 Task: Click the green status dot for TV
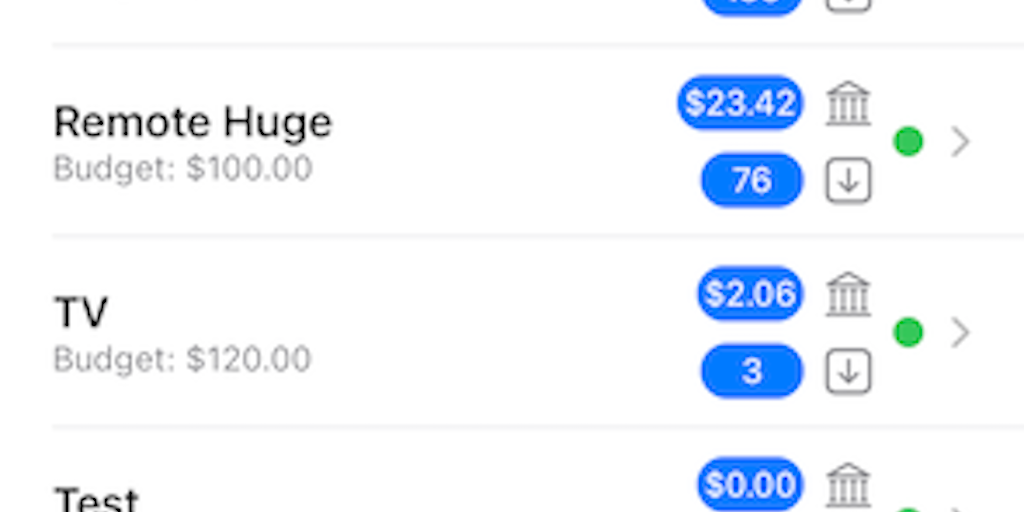(x=908, y=332)
